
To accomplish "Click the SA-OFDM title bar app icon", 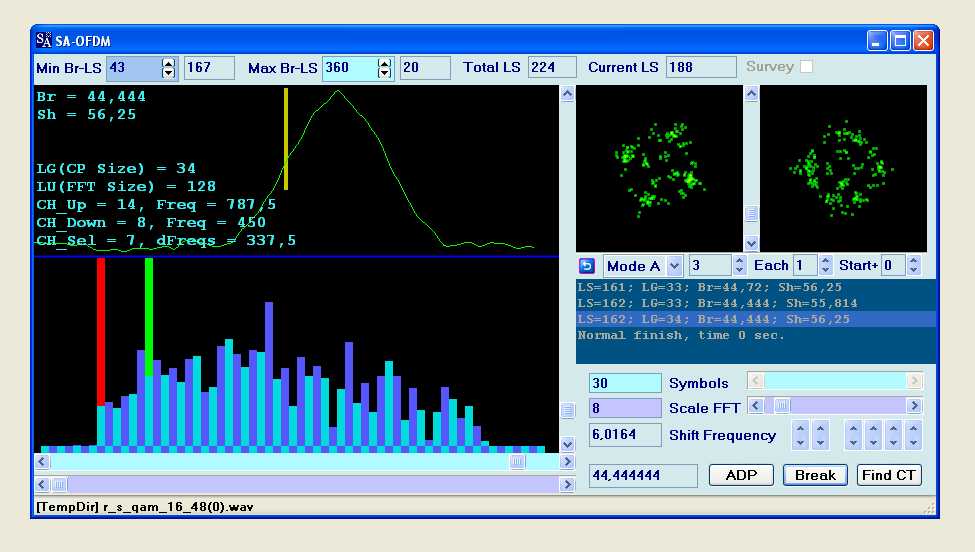I will [44, 41].
